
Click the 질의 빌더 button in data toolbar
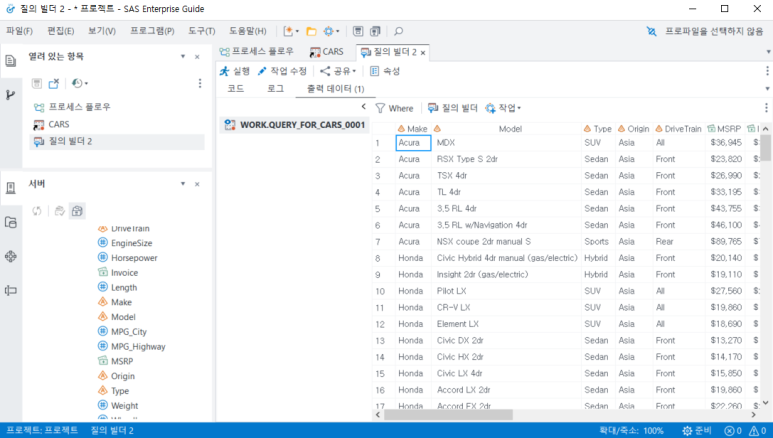[453, 108]
